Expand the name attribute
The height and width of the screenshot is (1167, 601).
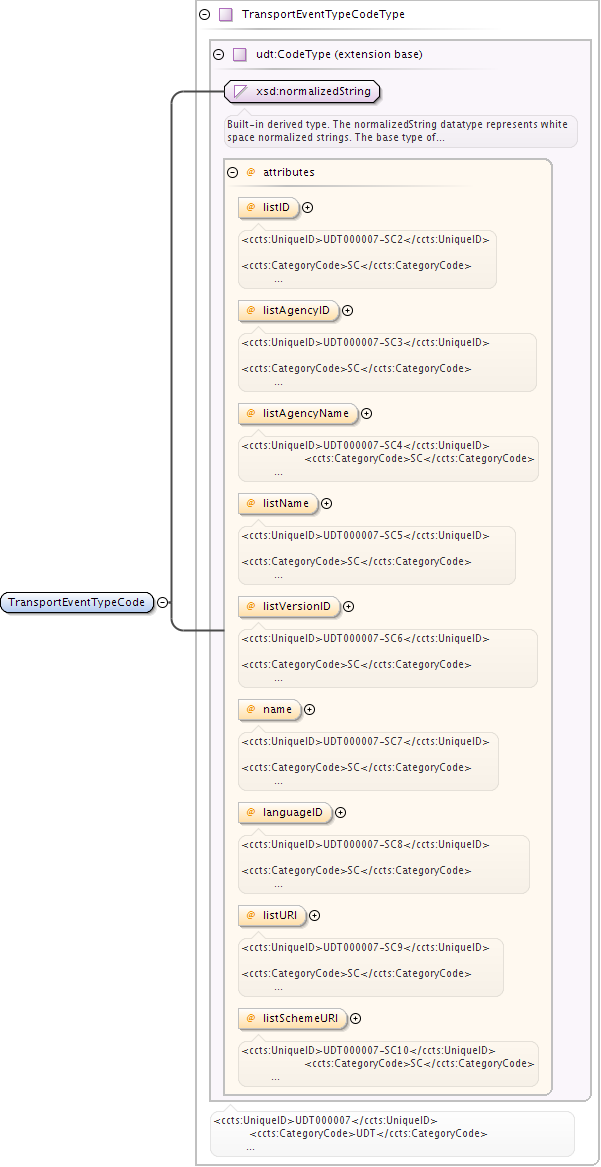click(x=310, y=710)
